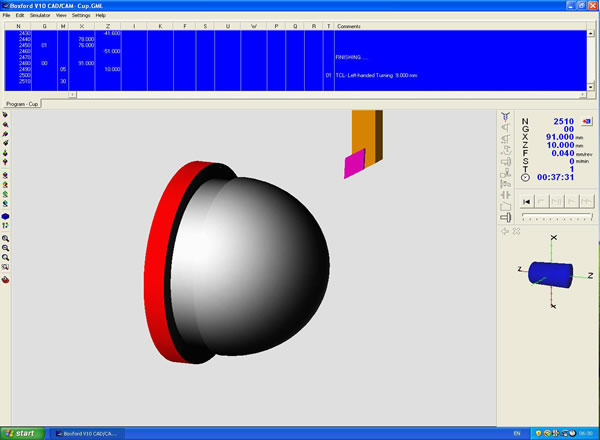600x440 pixels.
Task: Click the blue cylinder axis orientation preview
Action: [548, 272]
